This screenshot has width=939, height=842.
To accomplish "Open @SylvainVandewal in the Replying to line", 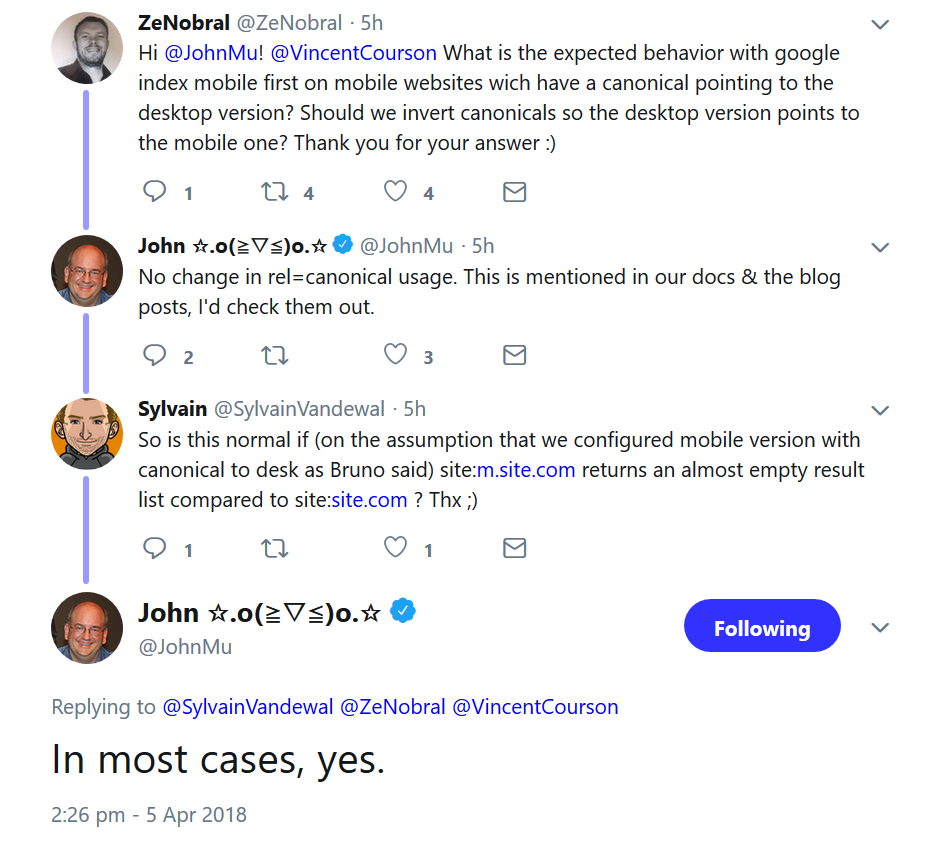I will [248, 707].
